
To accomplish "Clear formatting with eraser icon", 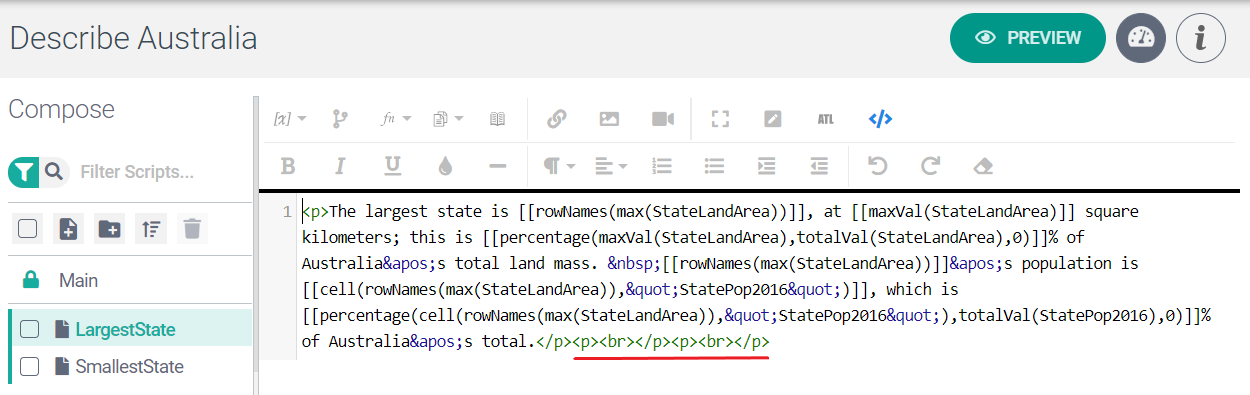I will pyautogui.click(x=983, y=166).
